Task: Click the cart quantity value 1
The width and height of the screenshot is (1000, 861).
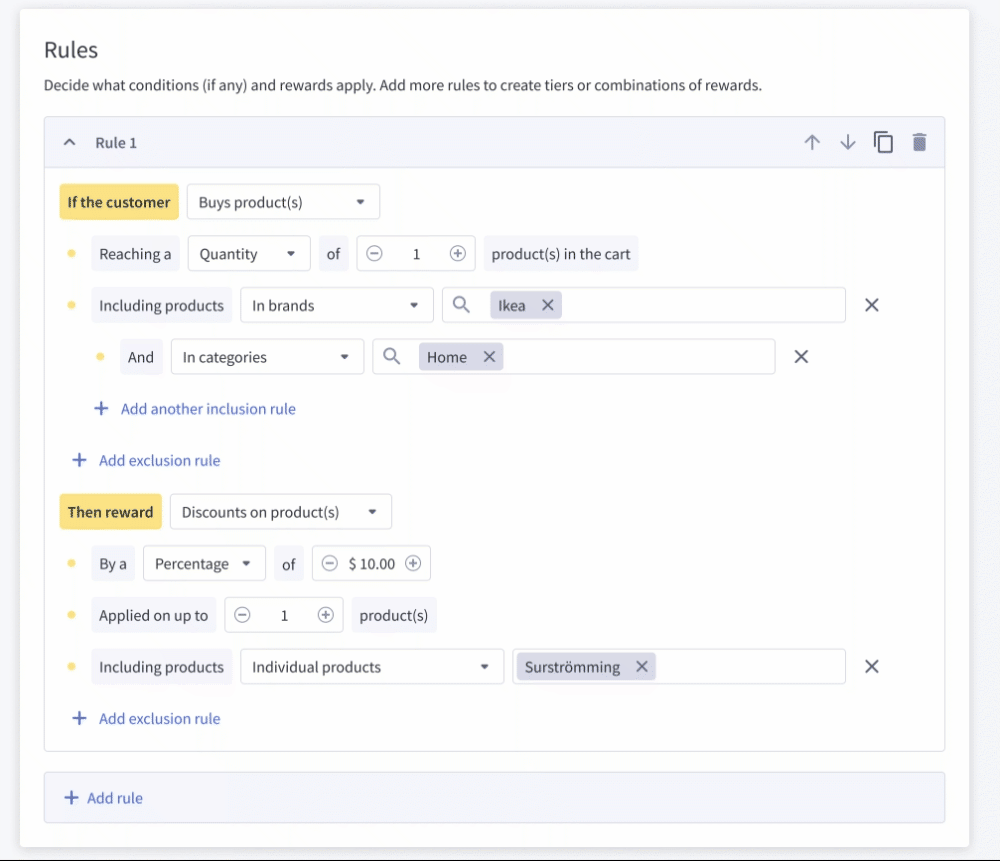Action: point(416,254)
